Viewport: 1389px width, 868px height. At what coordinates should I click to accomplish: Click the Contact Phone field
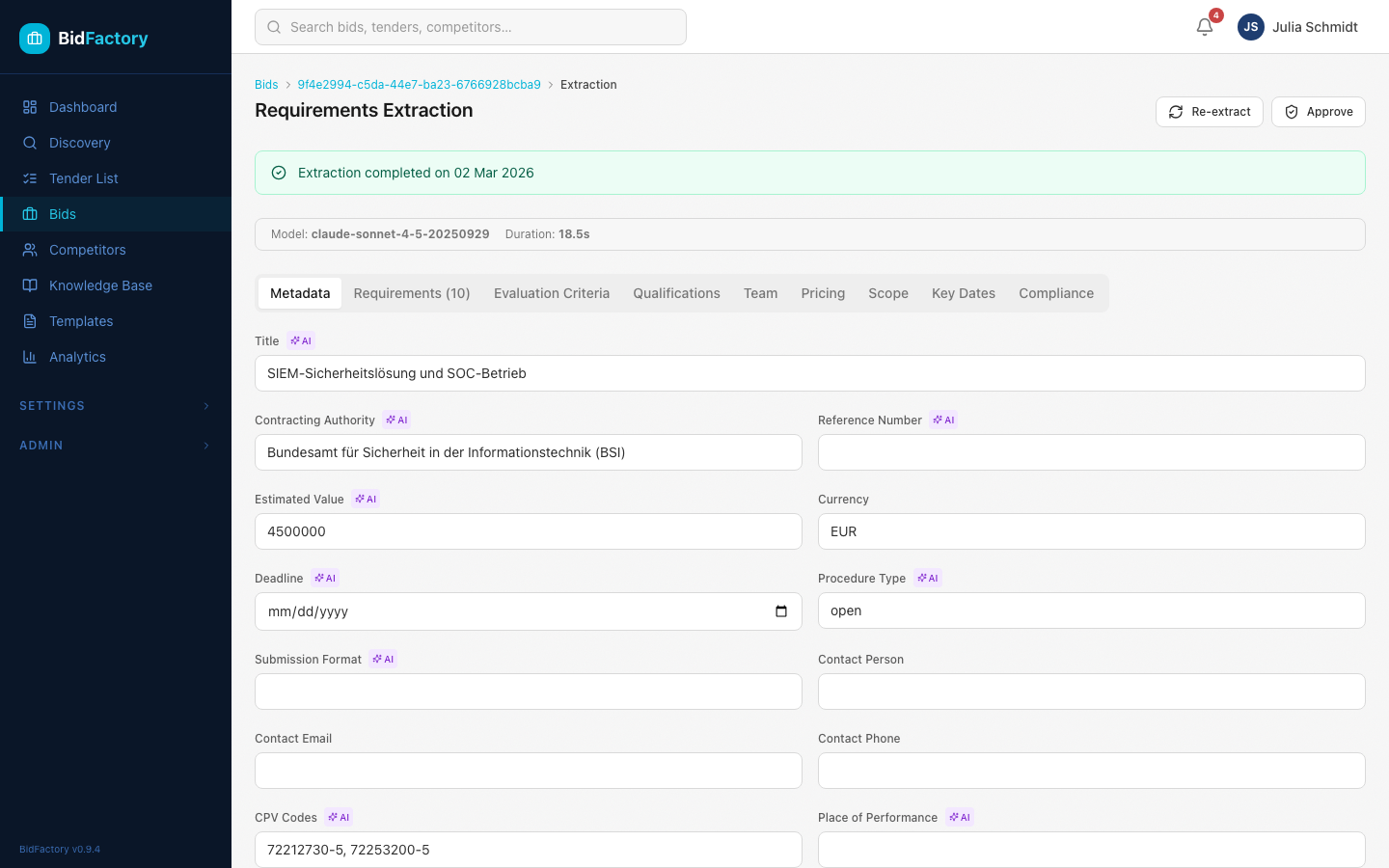click(x=1092, y=771)
